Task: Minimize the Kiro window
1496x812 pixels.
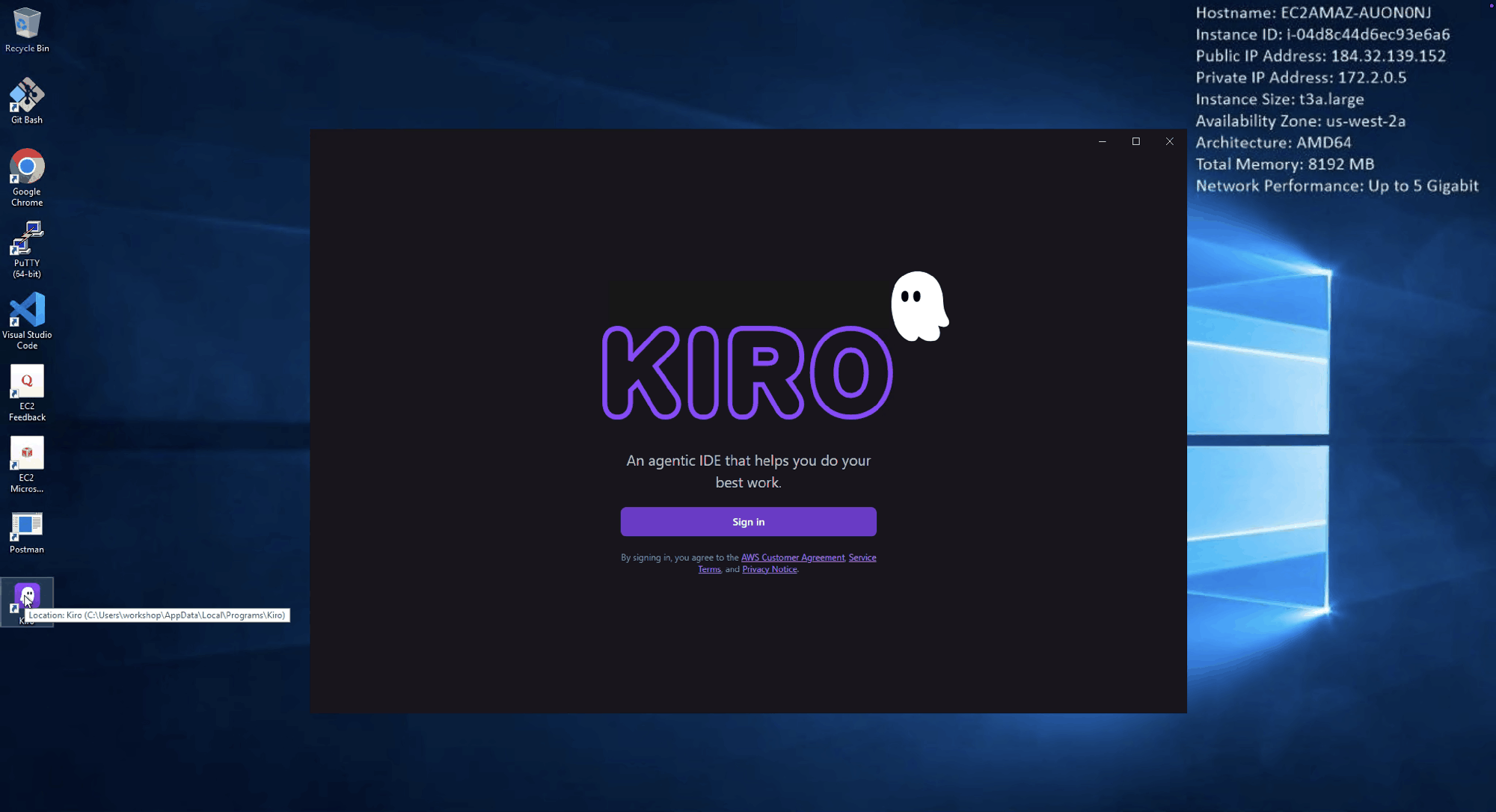Action: pyautogui.click(x=1103, y=141)
